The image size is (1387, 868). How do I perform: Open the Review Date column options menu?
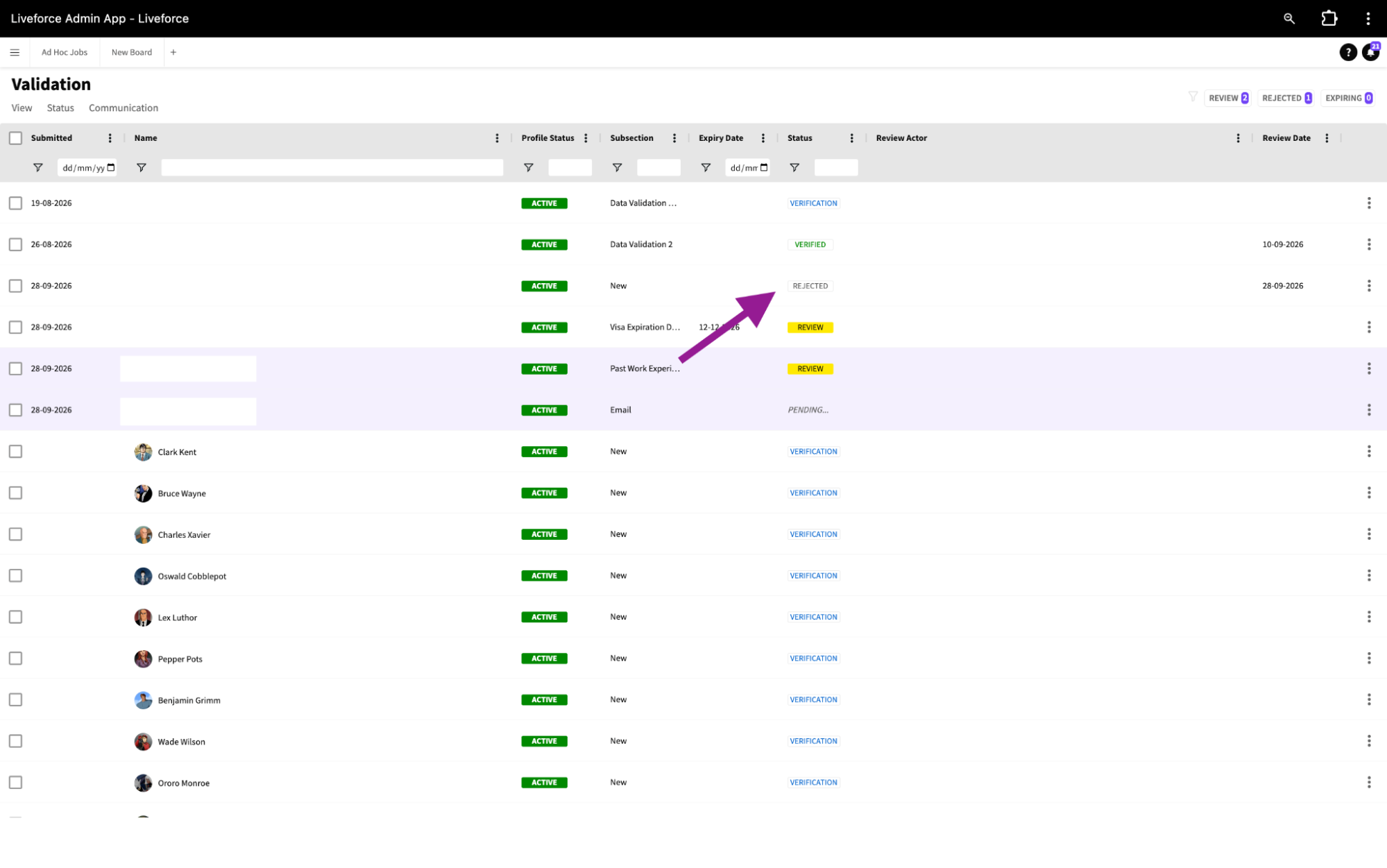[x=1327, y=138]
